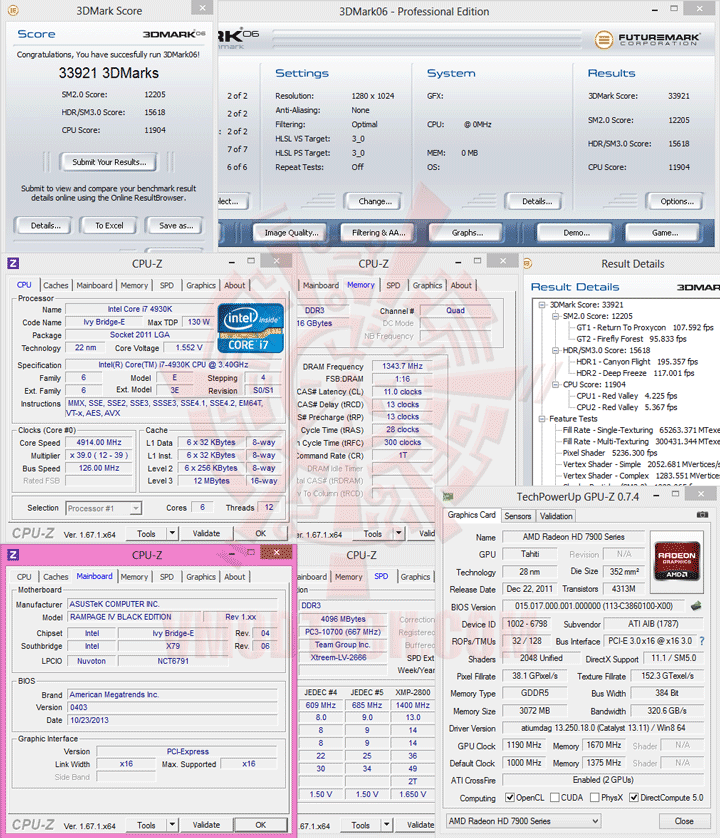Click the GPU Clock 1190 MHz value
This screenshot has height=838, width=720.
(x=524, y=745)
